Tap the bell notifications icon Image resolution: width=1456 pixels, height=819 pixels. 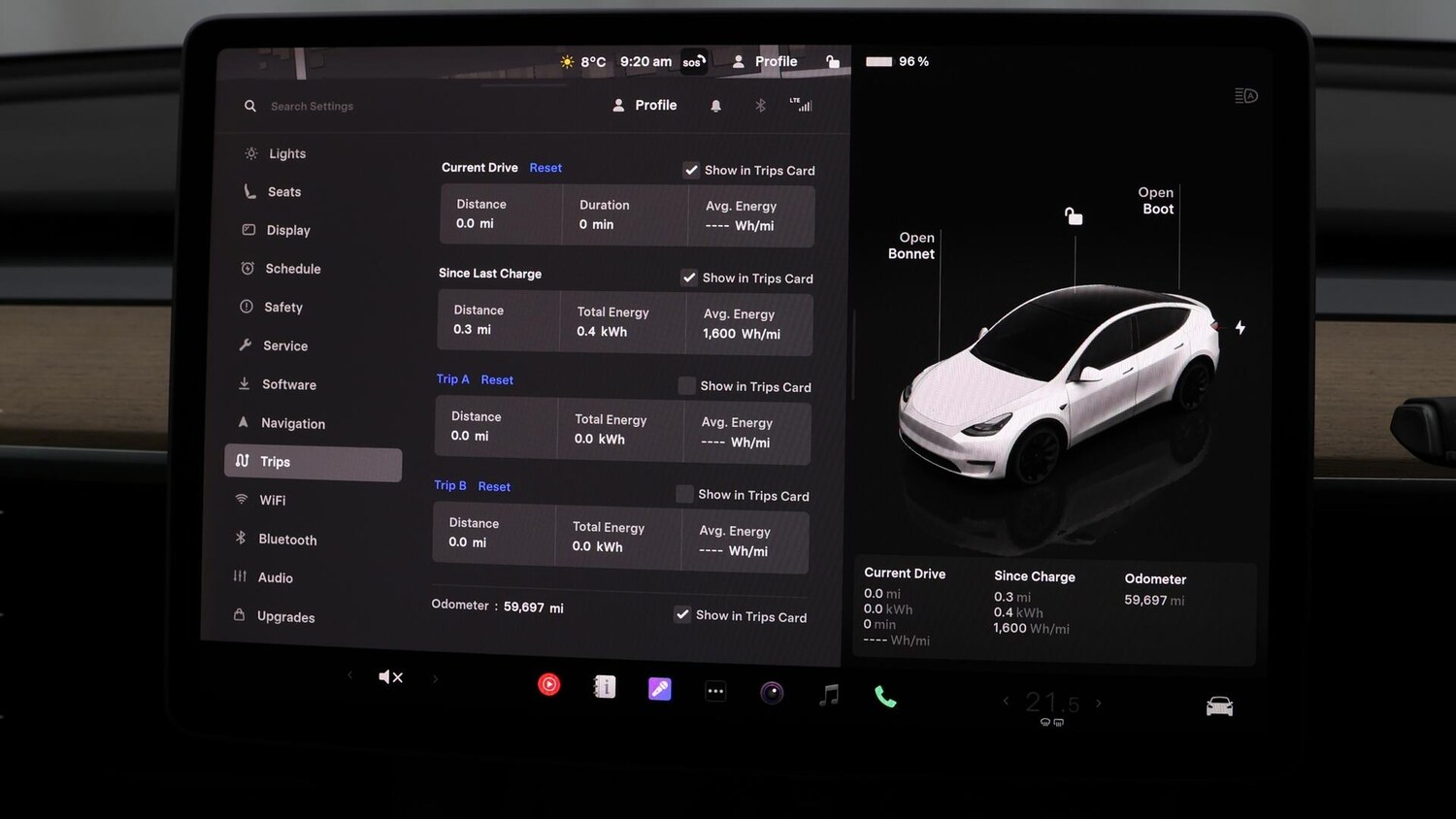tap(715, 105)
